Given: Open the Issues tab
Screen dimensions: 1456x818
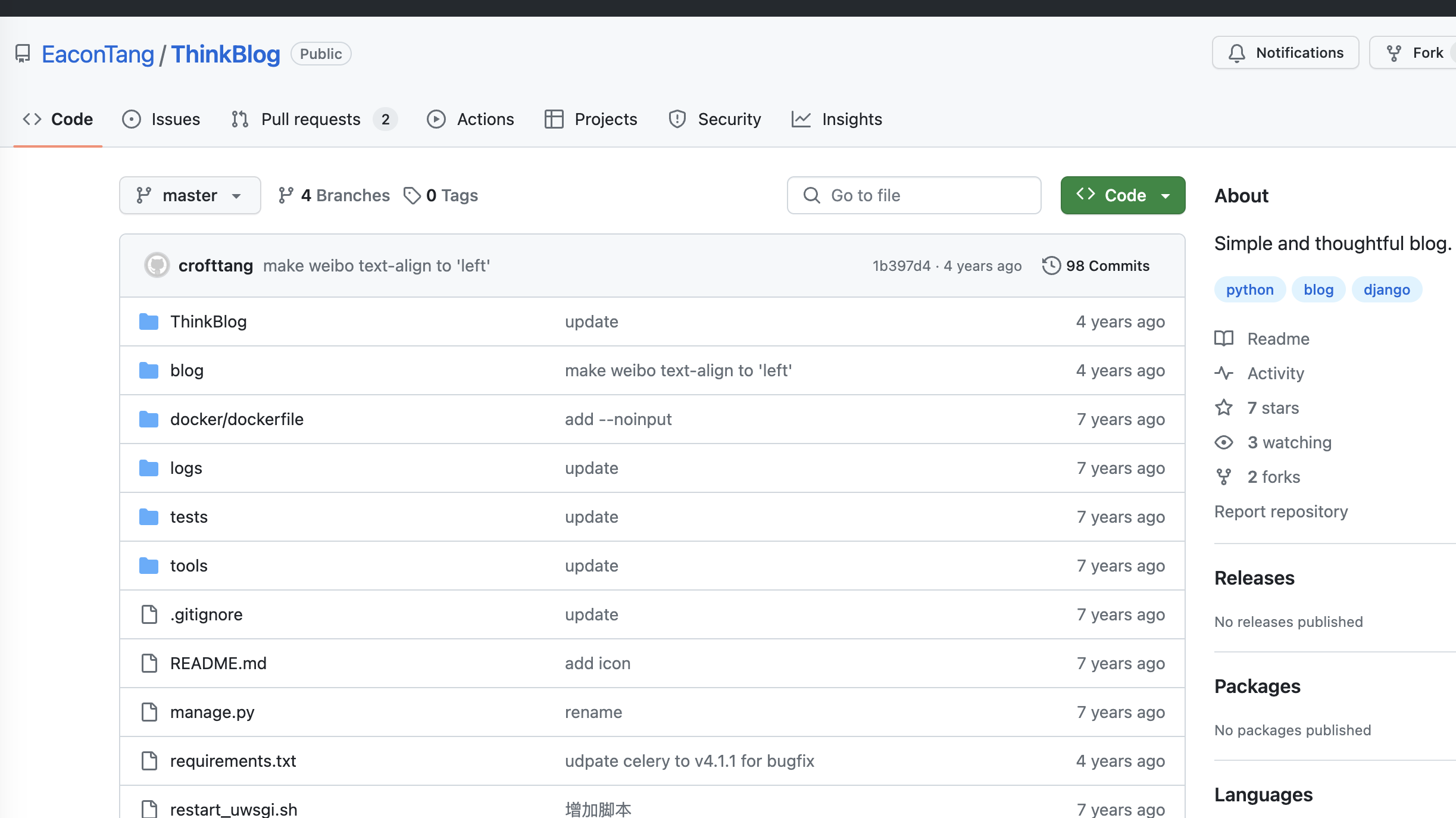Looking at the screenshot, I should pyautogui.click(x=161, y=119).
